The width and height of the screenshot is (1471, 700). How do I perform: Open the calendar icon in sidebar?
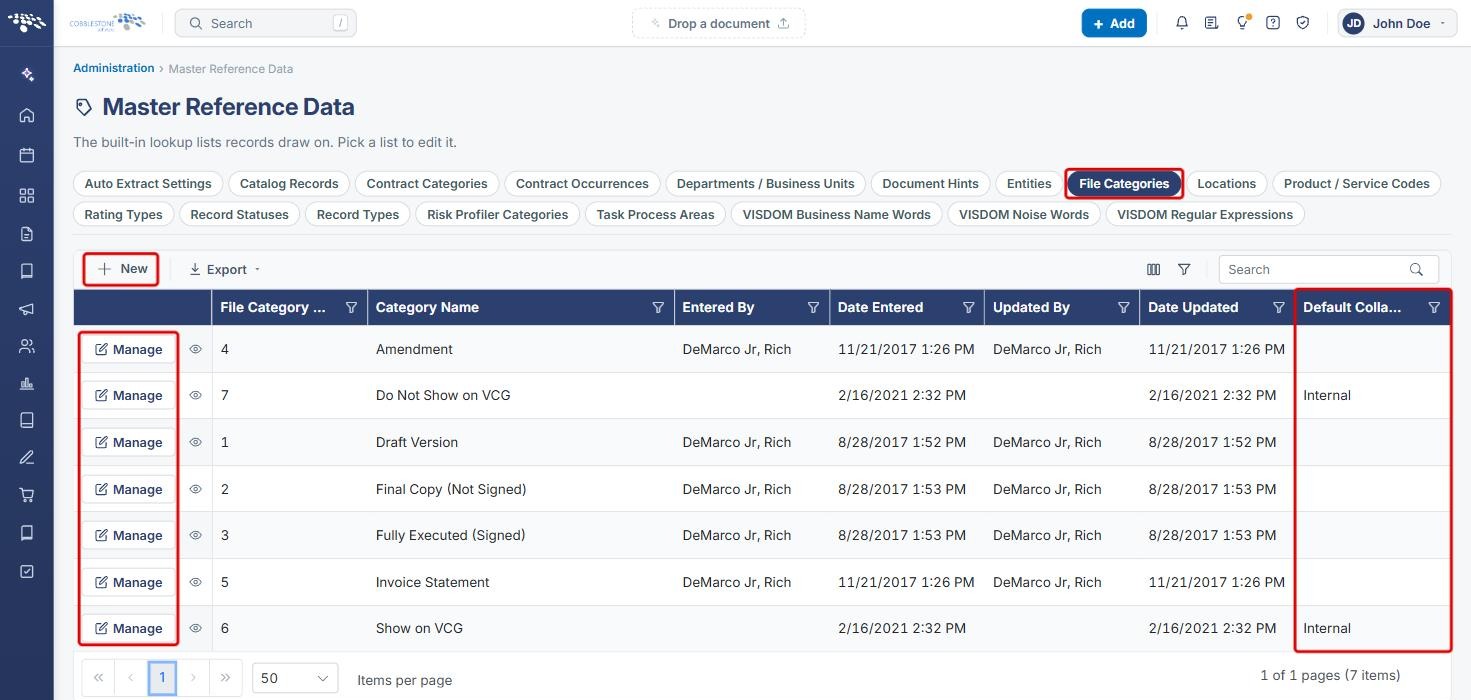[x=27, y=155]
